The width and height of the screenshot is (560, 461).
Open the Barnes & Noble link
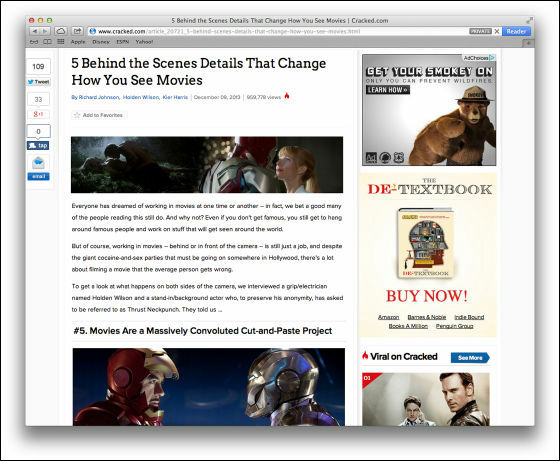427,317
